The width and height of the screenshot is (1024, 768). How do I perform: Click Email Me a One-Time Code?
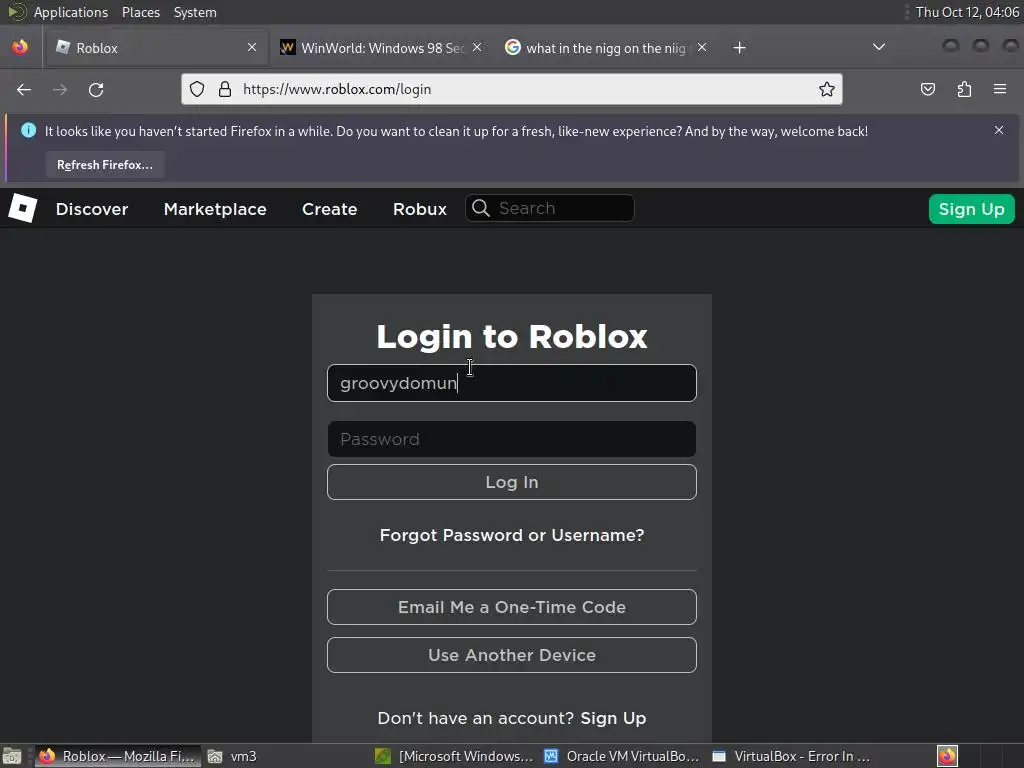coord(512,607)
